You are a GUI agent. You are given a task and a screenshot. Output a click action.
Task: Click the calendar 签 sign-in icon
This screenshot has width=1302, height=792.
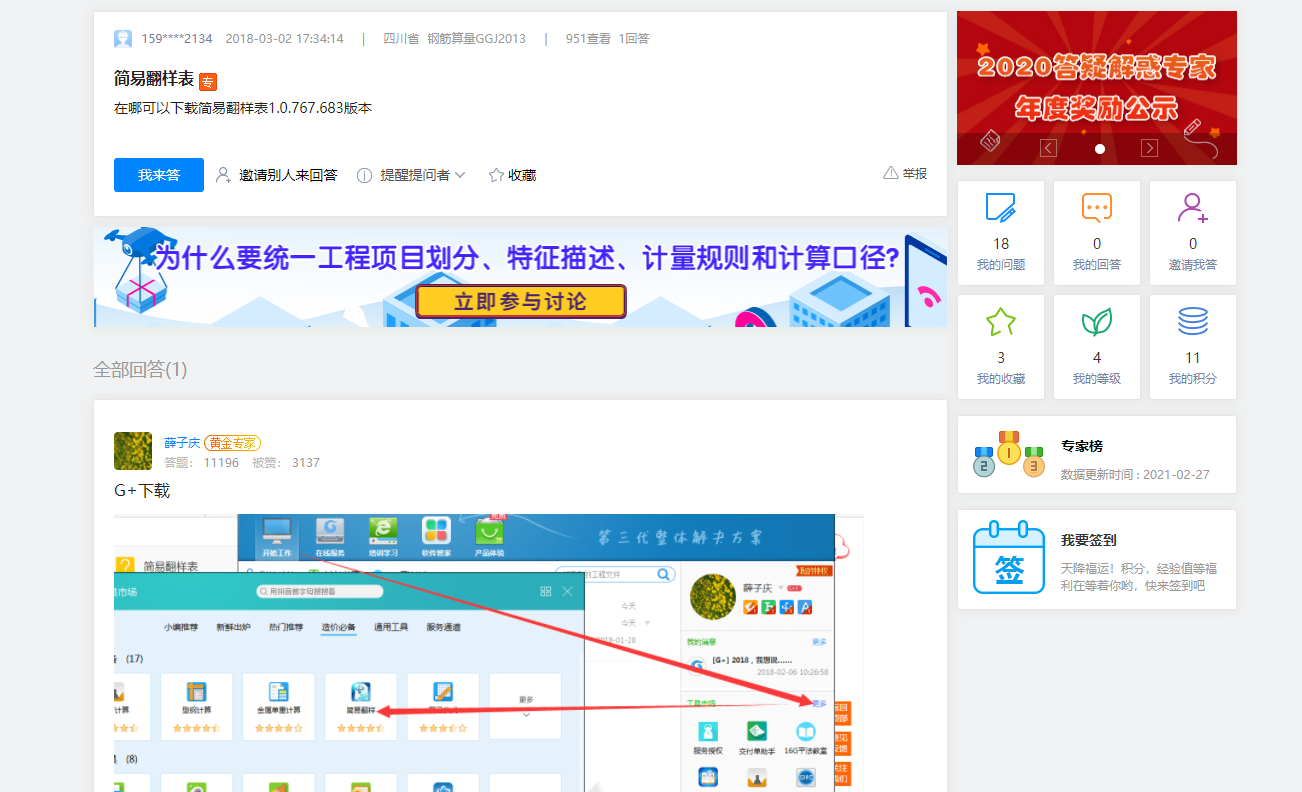tap(1009, 559)
